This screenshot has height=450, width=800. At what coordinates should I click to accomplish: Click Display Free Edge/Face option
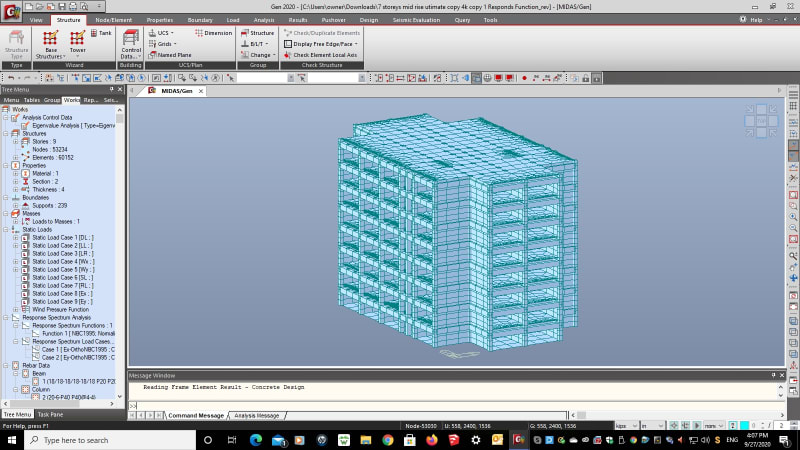[321, 44]
